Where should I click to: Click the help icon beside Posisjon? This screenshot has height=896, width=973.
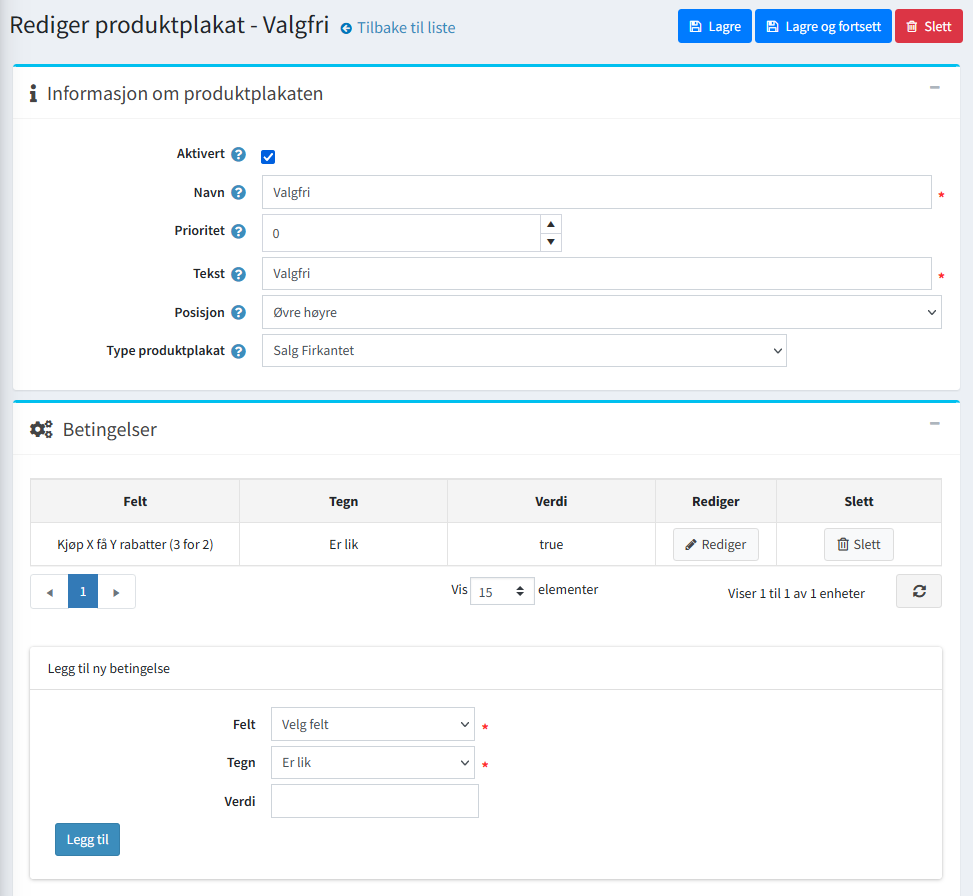(x=238, y=312)
